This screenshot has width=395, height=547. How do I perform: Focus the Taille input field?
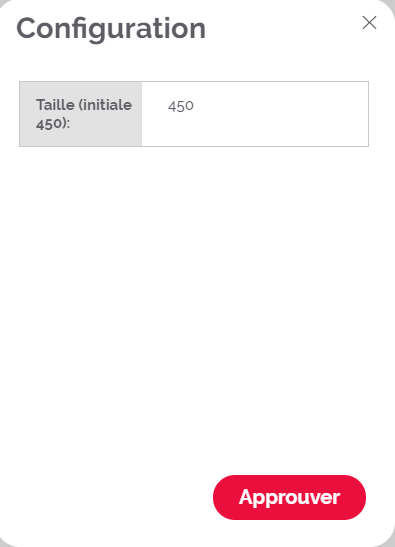coord(255,114)
